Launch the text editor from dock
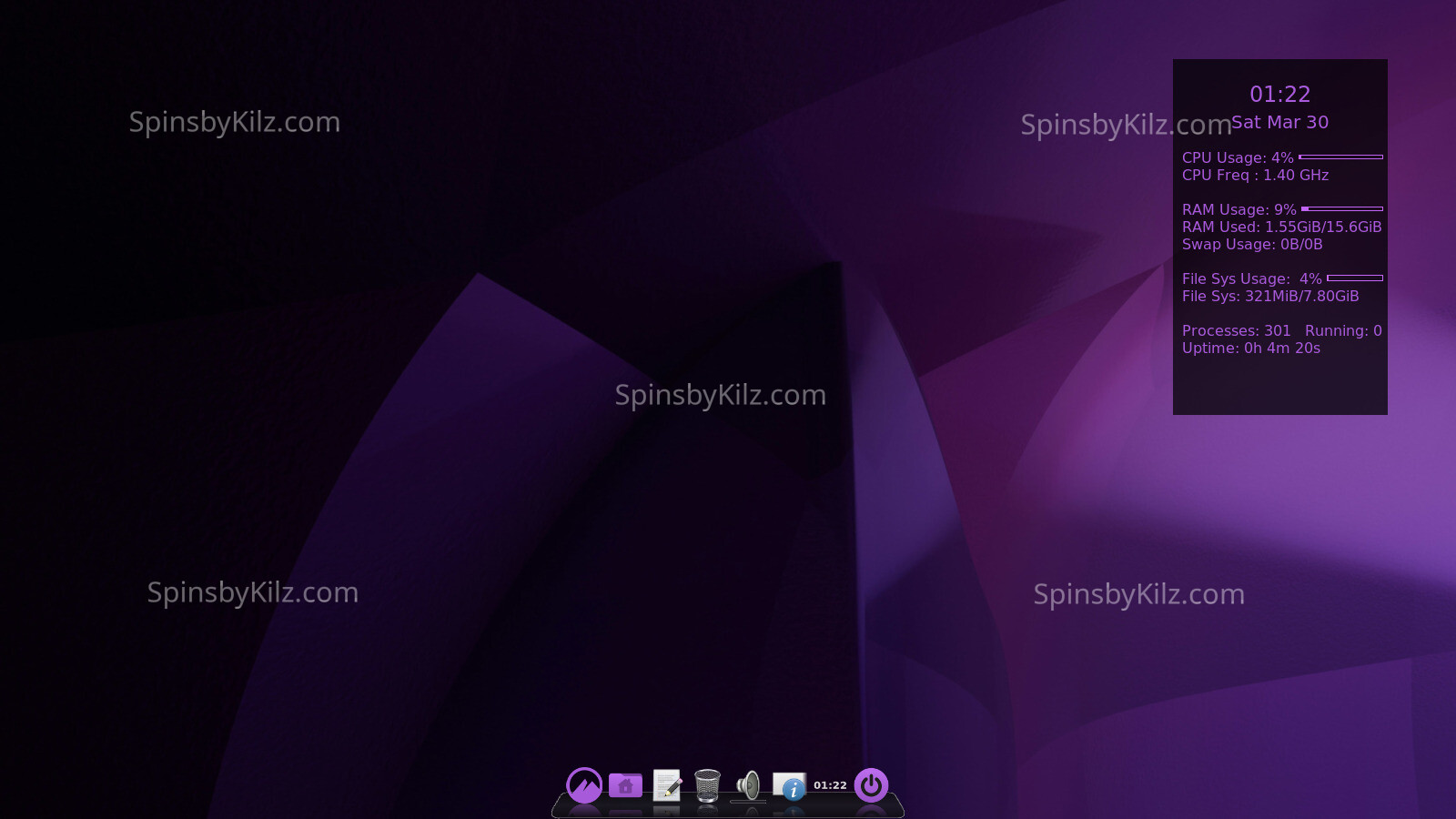 [x=667, y=784]
